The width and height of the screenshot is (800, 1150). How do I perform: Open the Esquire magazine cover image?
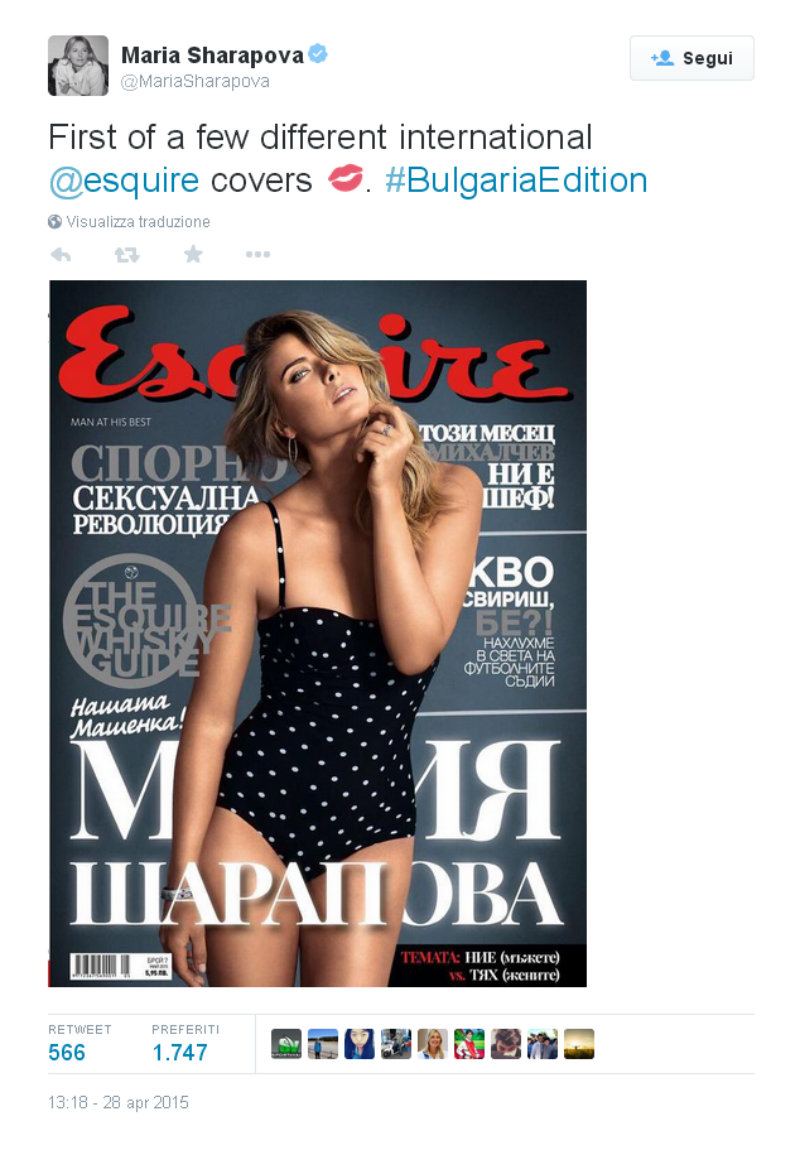click(x=318, y=634)
